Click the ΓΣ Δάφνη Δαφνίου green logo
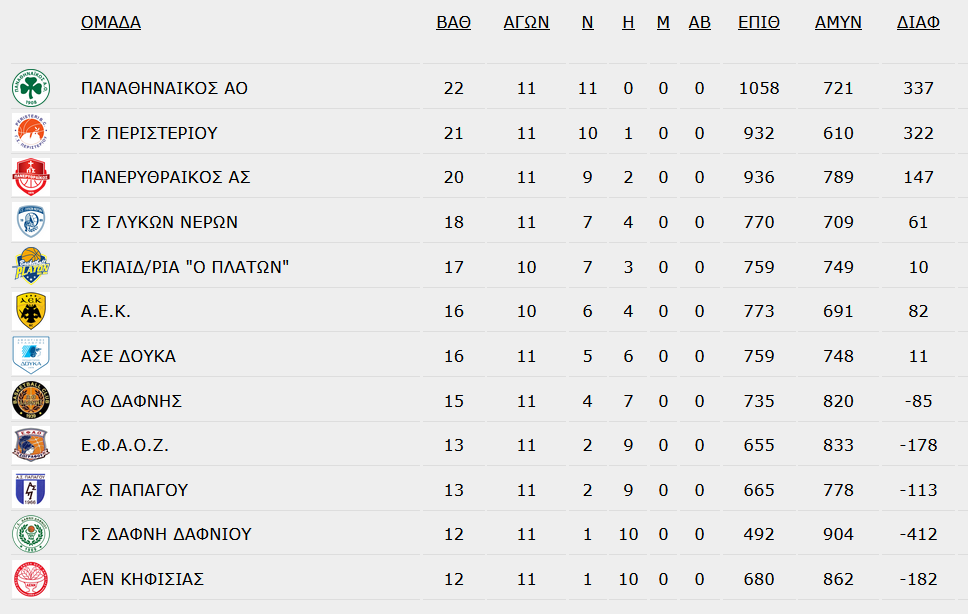Image resolution: width=968 pixels, height=614 pixels. click(31, 534)
